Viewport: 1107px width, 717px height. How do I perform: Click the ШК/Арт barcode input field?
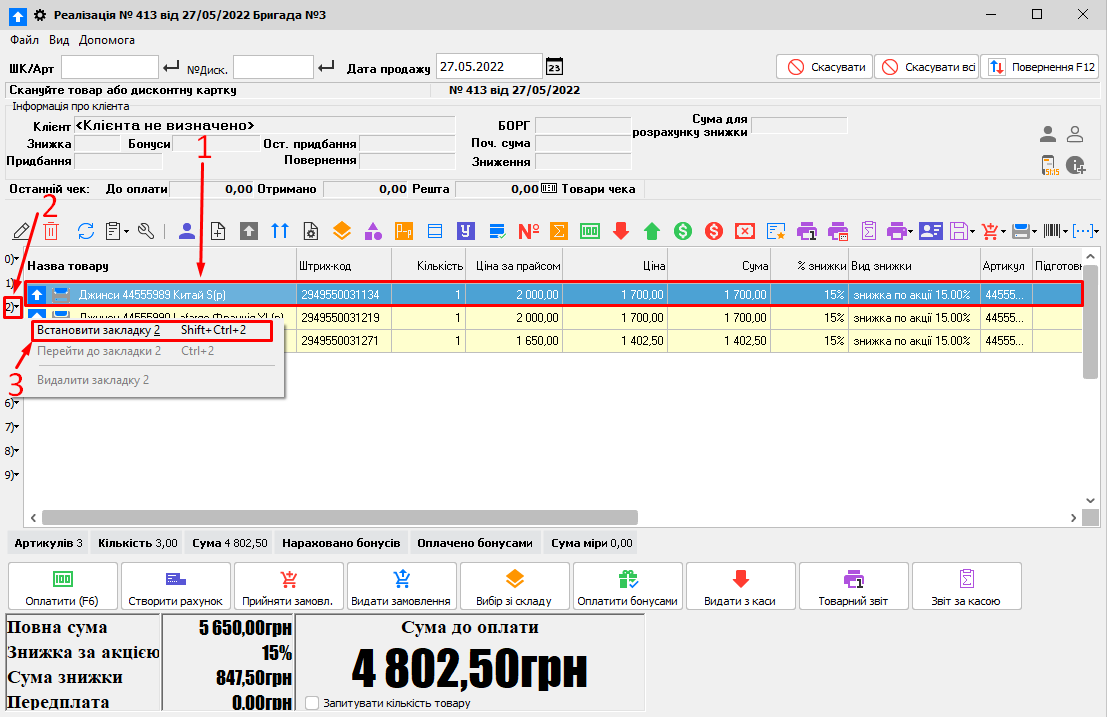[109, 67]
